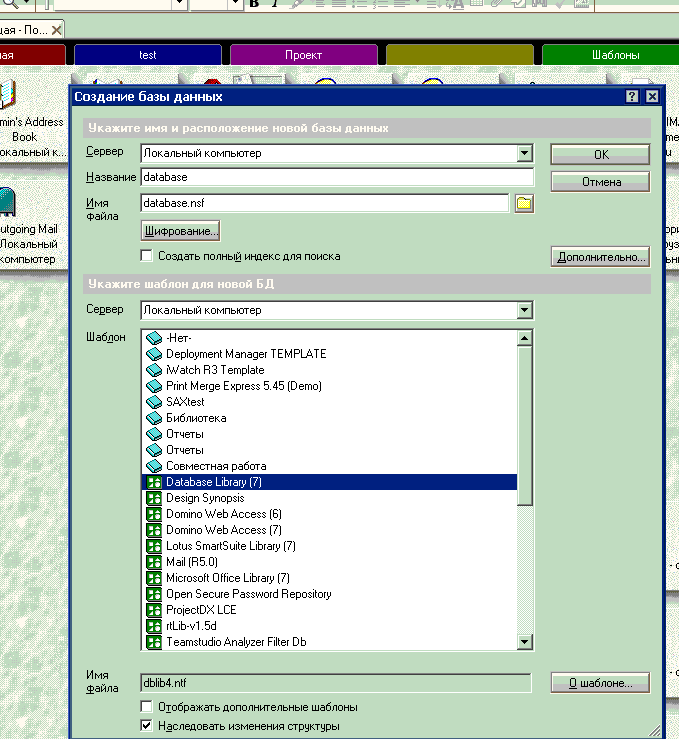Pick the Библиотека template in list
Image resolution: width=679 pixels, height=739 pixels.
coord(196,418)
